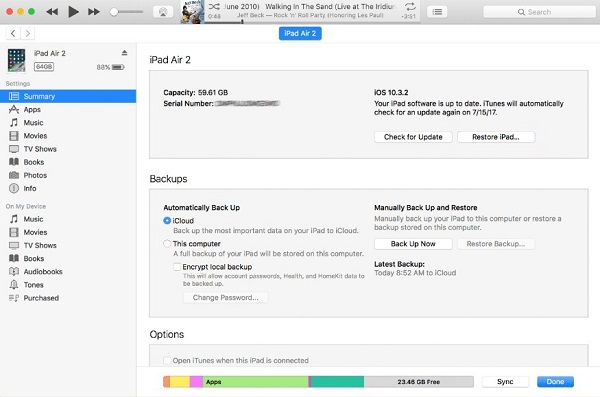600x397 pixels.
Task: Open Music under Settings
Action: [68, 123]
